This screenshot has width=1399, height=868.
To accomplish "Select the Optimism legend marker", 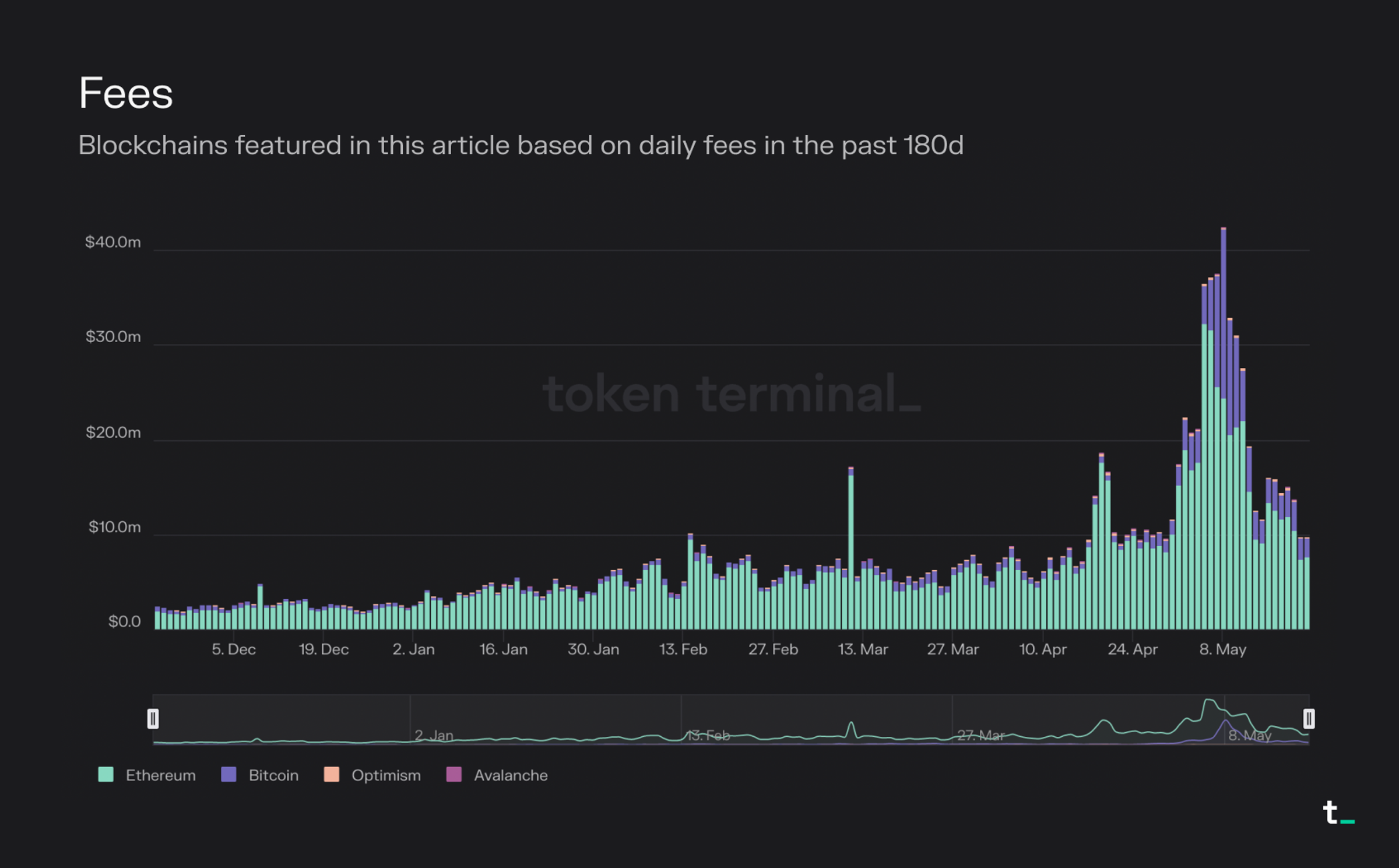I will coord(331,775).
